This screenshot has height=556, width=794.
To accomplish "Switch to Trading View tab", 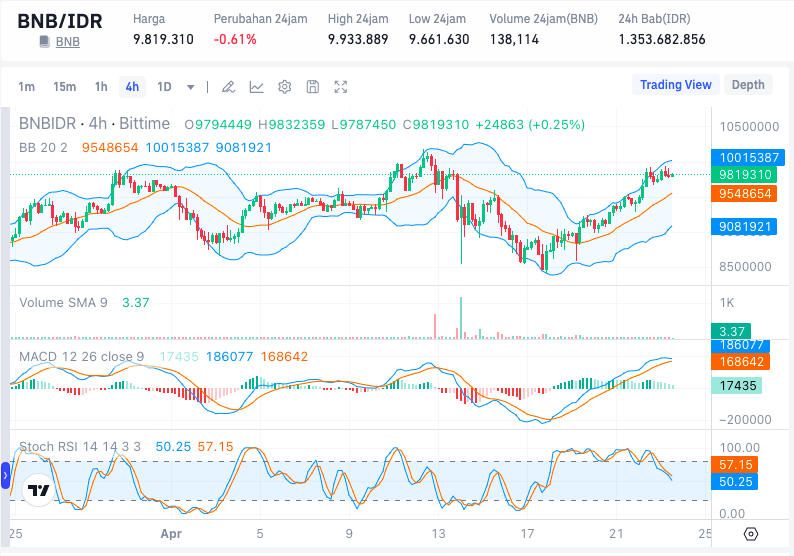I will click(x=676, y=85).
